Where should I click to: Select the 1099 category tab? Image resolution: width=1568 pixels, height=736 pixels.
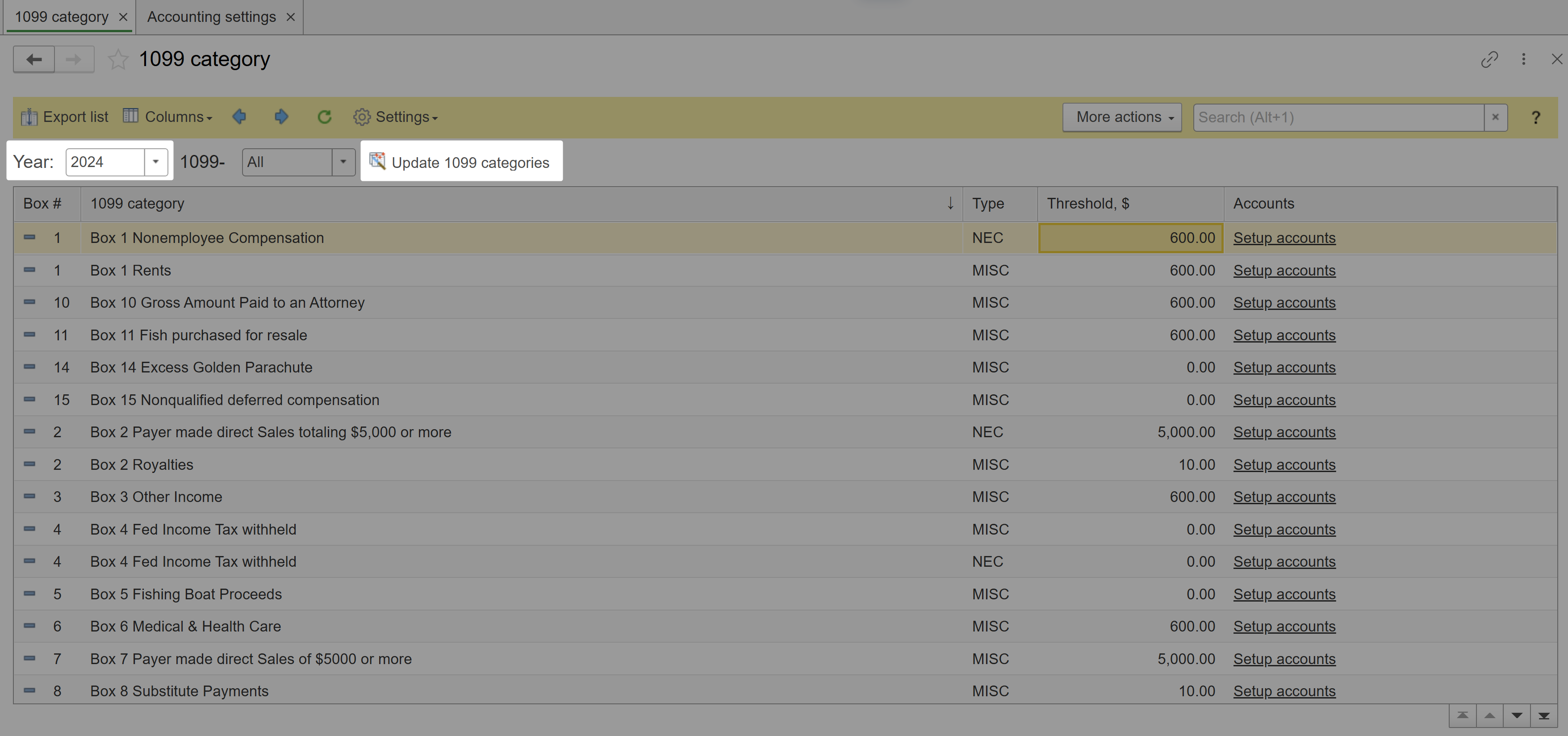click(62, 17)
